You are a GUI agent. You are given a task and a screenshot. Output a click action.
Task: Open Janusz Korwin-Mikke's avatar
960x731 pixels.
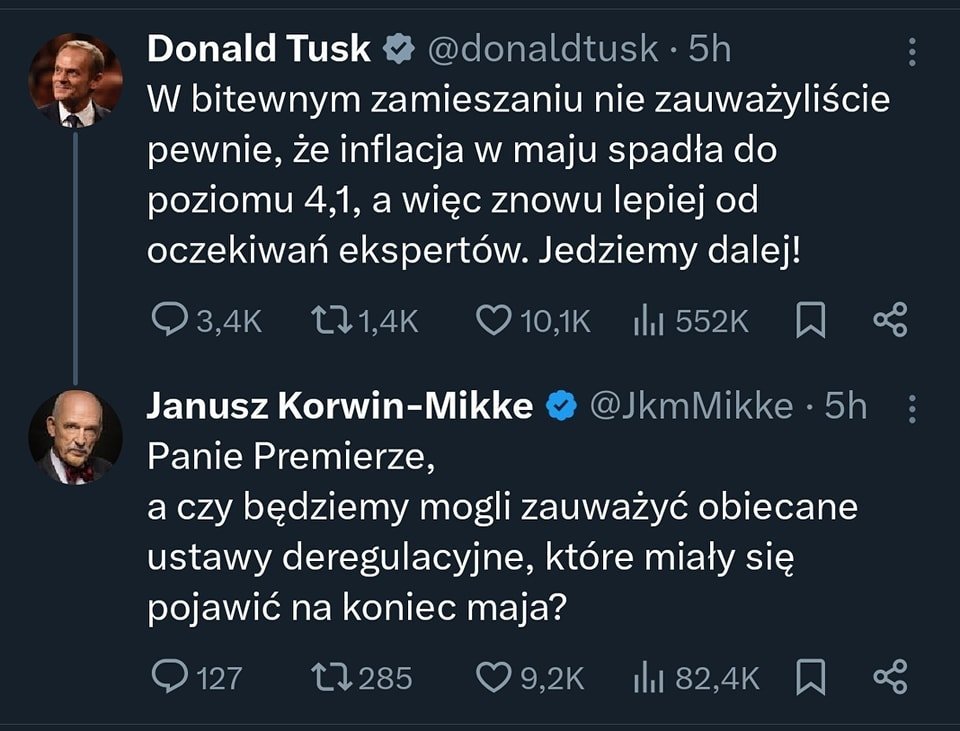coord(75,438)
